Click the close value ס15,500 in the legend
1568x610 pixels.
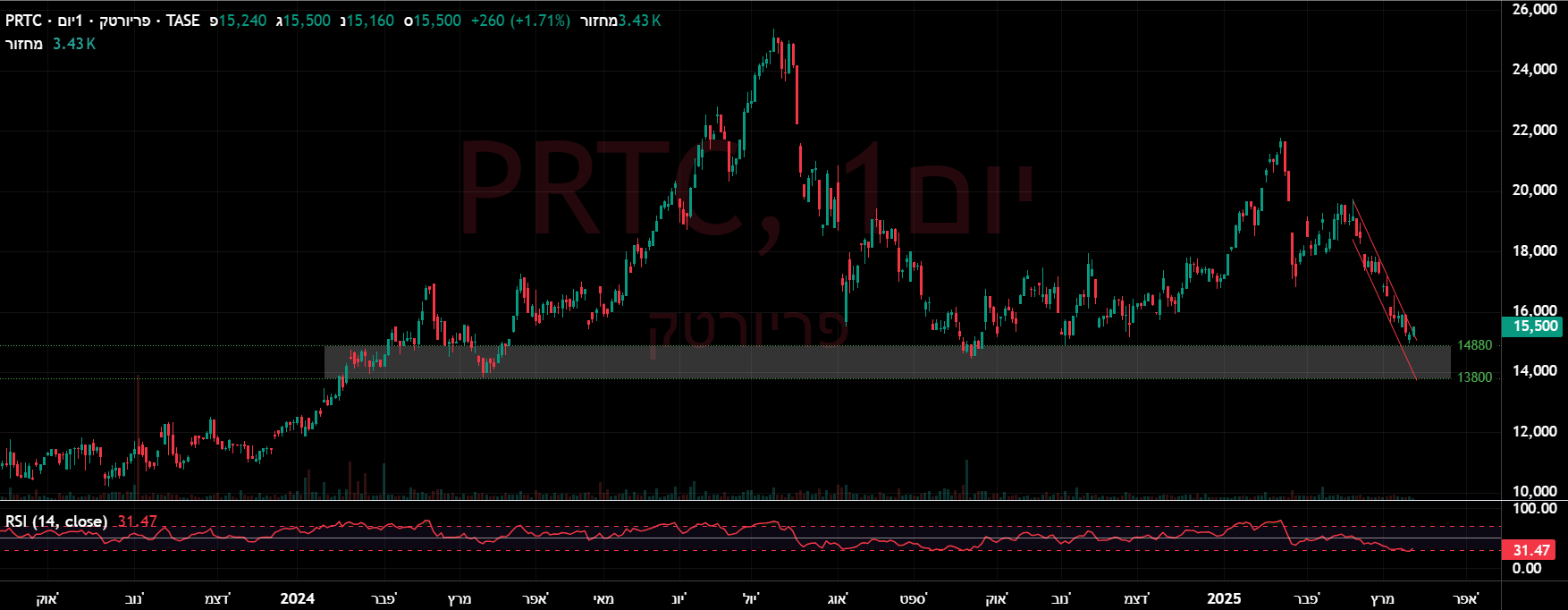point(433,21)
